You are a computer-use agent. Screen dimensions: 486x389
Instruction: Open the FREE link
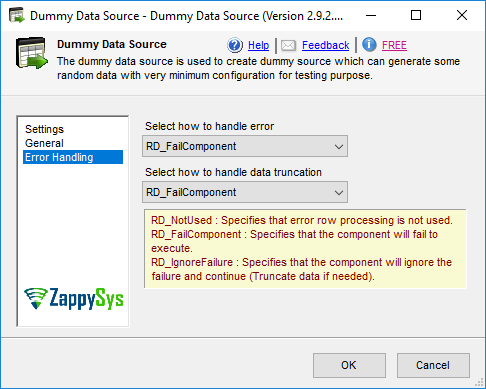pos(394,45)
